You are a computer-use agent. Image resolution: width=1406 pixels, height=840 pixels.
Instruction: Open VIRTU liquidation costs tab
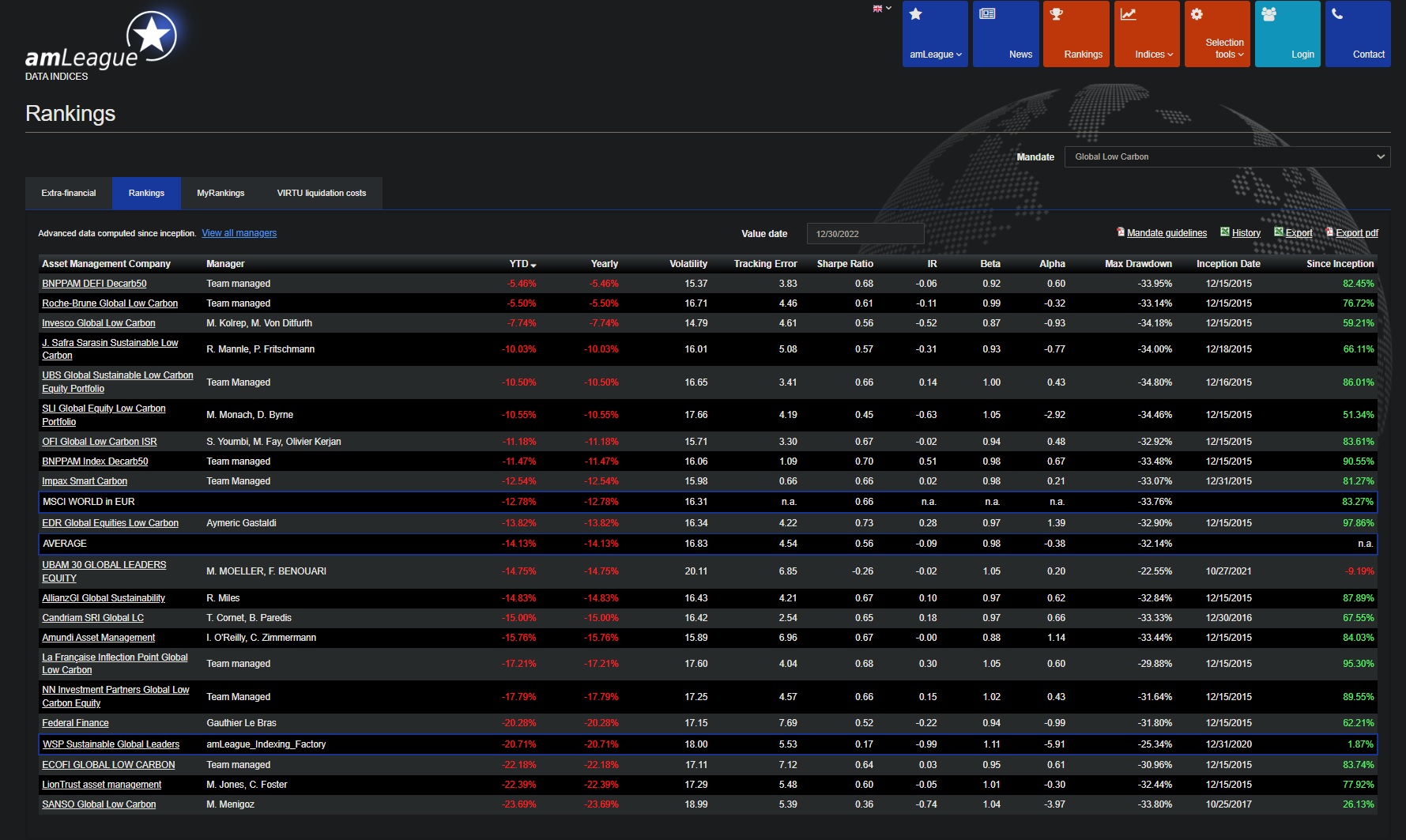tap(322, 193)
